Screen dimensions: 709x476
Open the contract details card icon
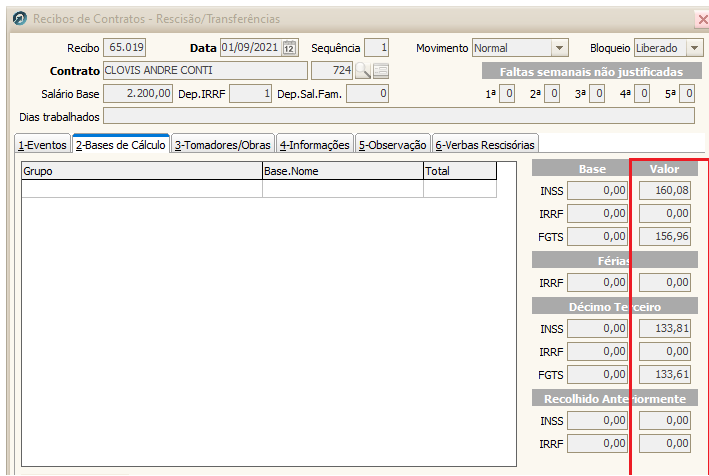click(x=381, y=71)
